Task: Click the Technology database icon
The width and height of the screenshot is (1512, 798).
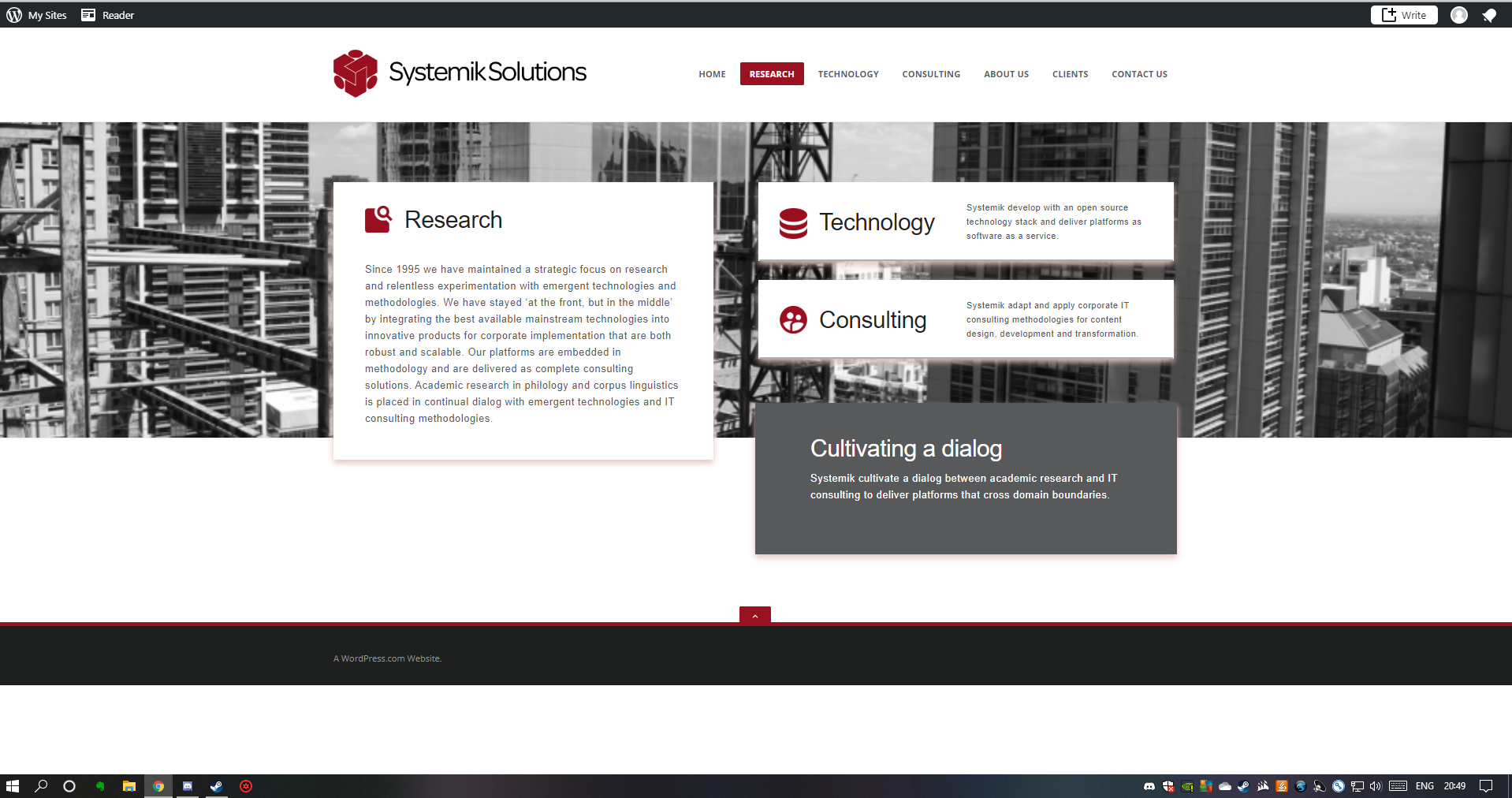Action: tap(792, 223)
